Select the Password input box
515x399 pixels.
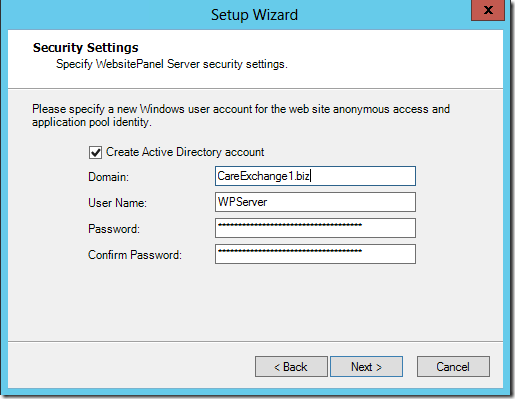(x=315, y=228)
